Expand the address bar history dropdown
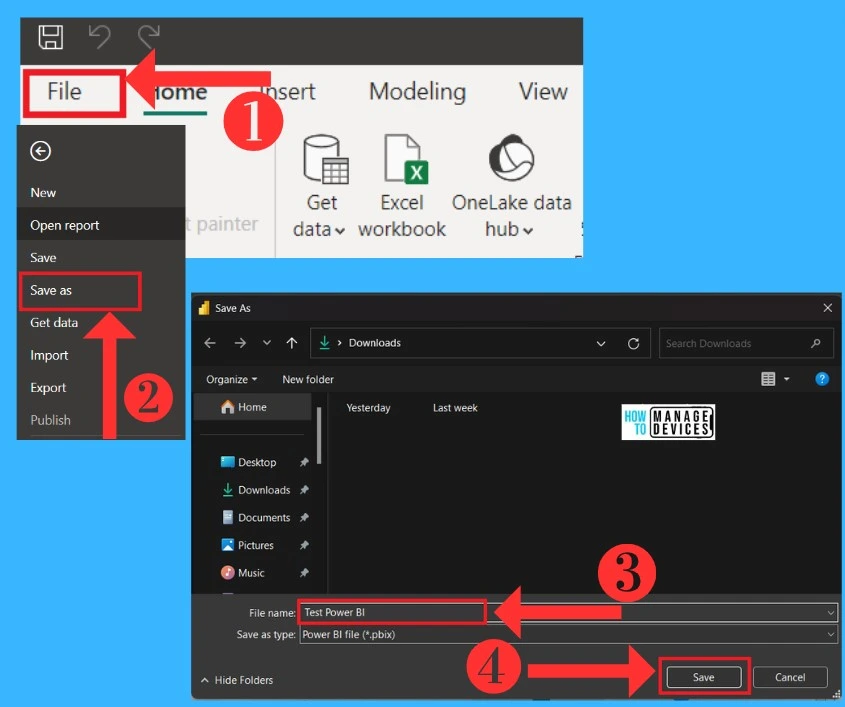 click(601, 343)
